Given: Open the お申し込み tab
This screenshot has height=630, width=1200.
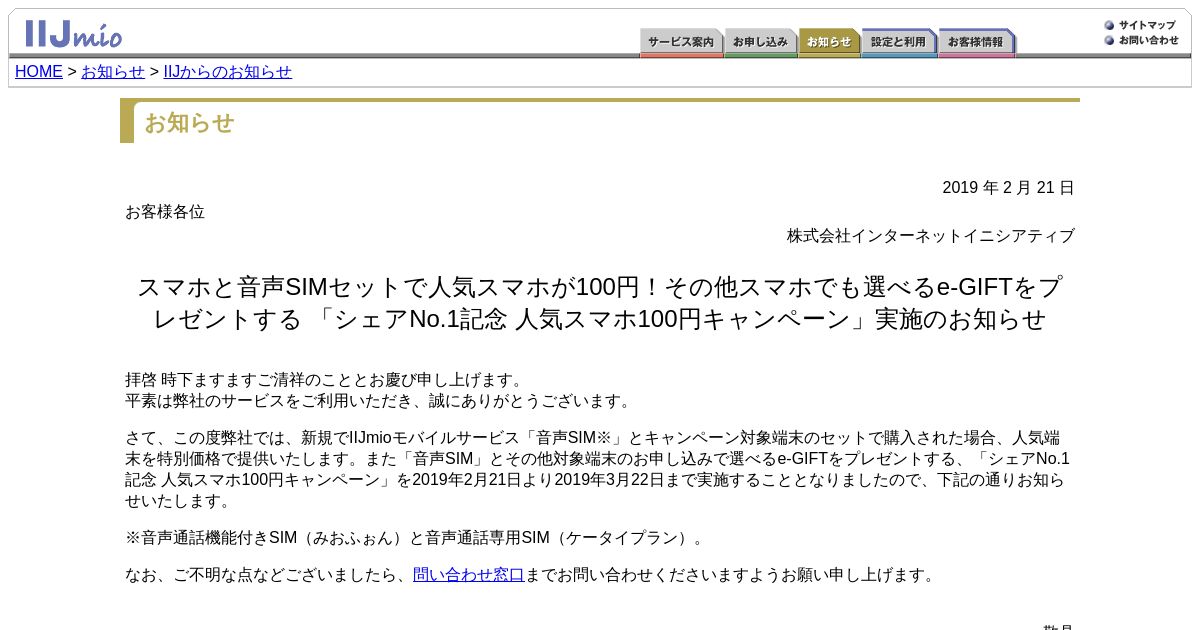Looking at the screenshot, I should coord(760,43).
